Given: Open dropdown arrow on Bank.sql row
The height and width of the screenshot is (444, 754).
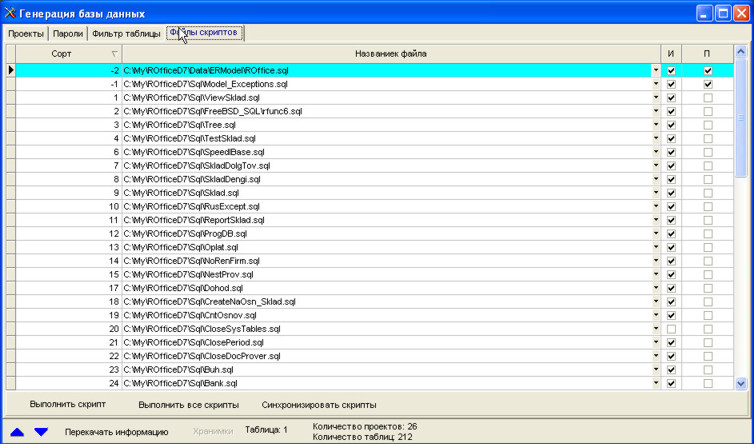Looking at the screenshot, I should [x=656, y=383].
